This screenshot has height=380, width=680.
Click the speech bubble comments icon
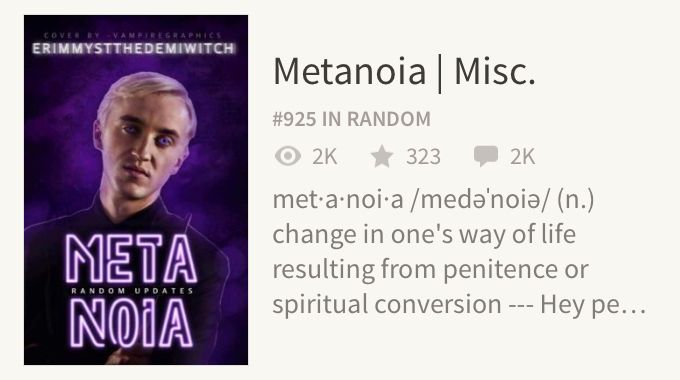pyautogui.click(x=486, y=157)
